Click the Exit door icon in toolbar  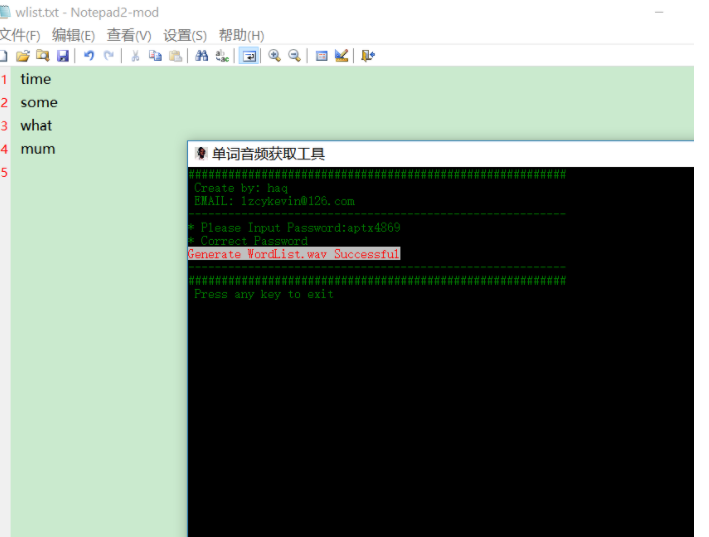coord(368,56)
